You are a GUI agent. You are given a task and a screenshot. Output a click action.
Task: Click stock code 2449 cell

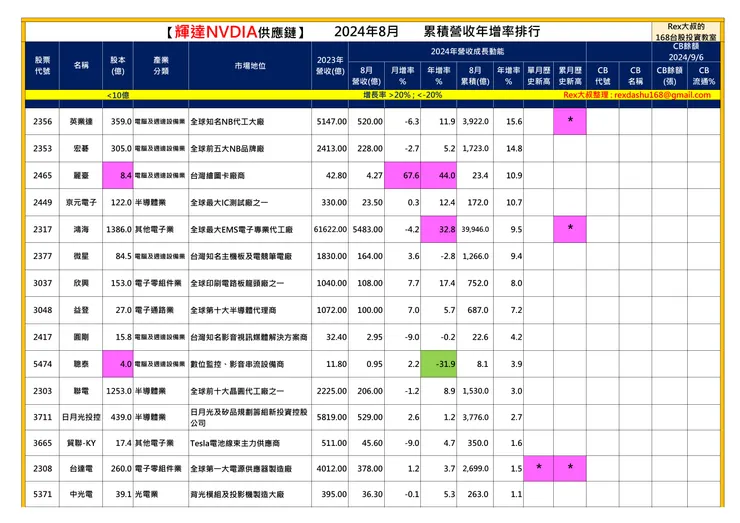pyautogui.click(x=42, y=202)
